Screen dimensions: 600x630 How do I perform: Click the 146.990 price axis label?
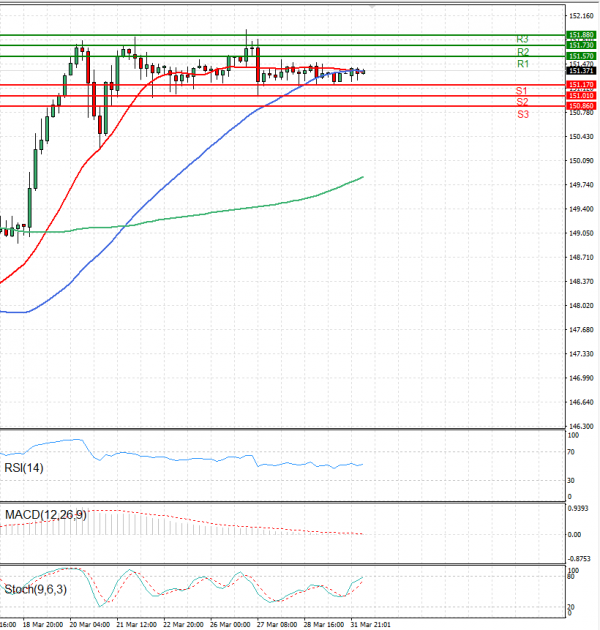click(581, 378)
